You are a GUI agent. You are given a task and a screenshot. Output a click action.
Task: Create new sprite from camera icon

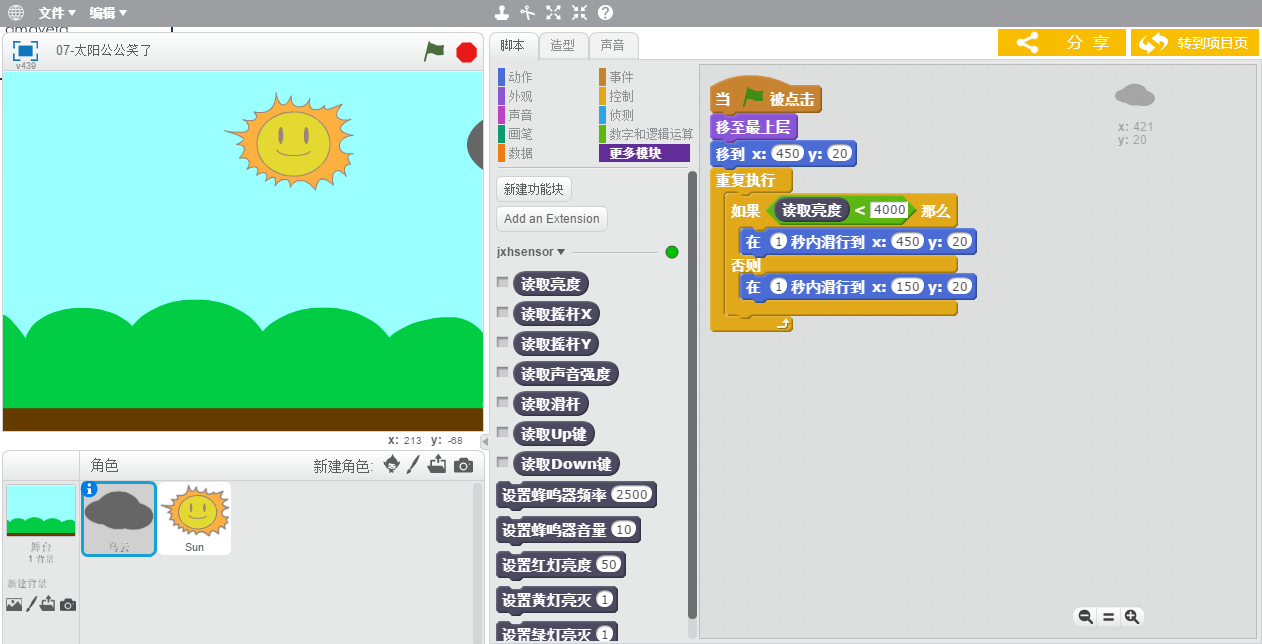(463, 465)
